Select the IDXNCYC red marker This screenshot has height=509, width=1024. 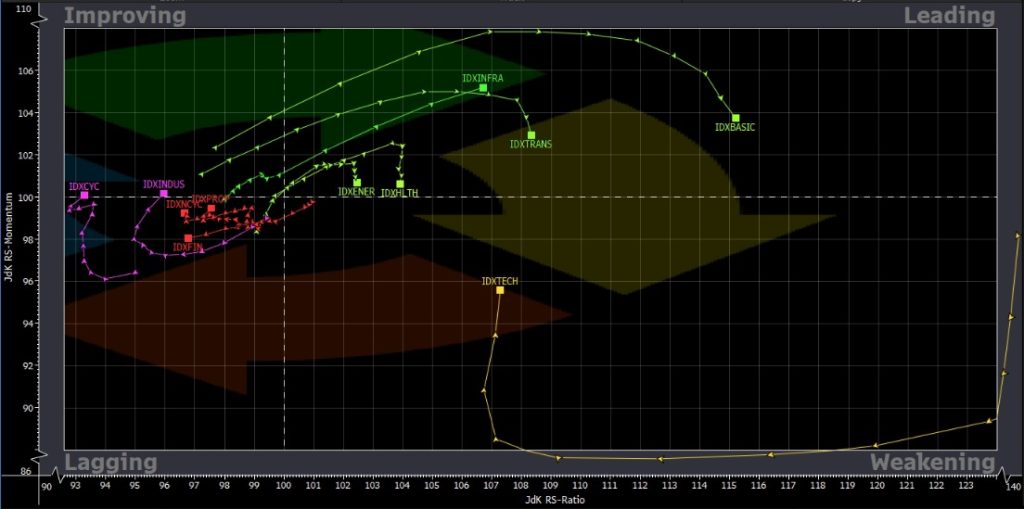[x=185, y=213]
